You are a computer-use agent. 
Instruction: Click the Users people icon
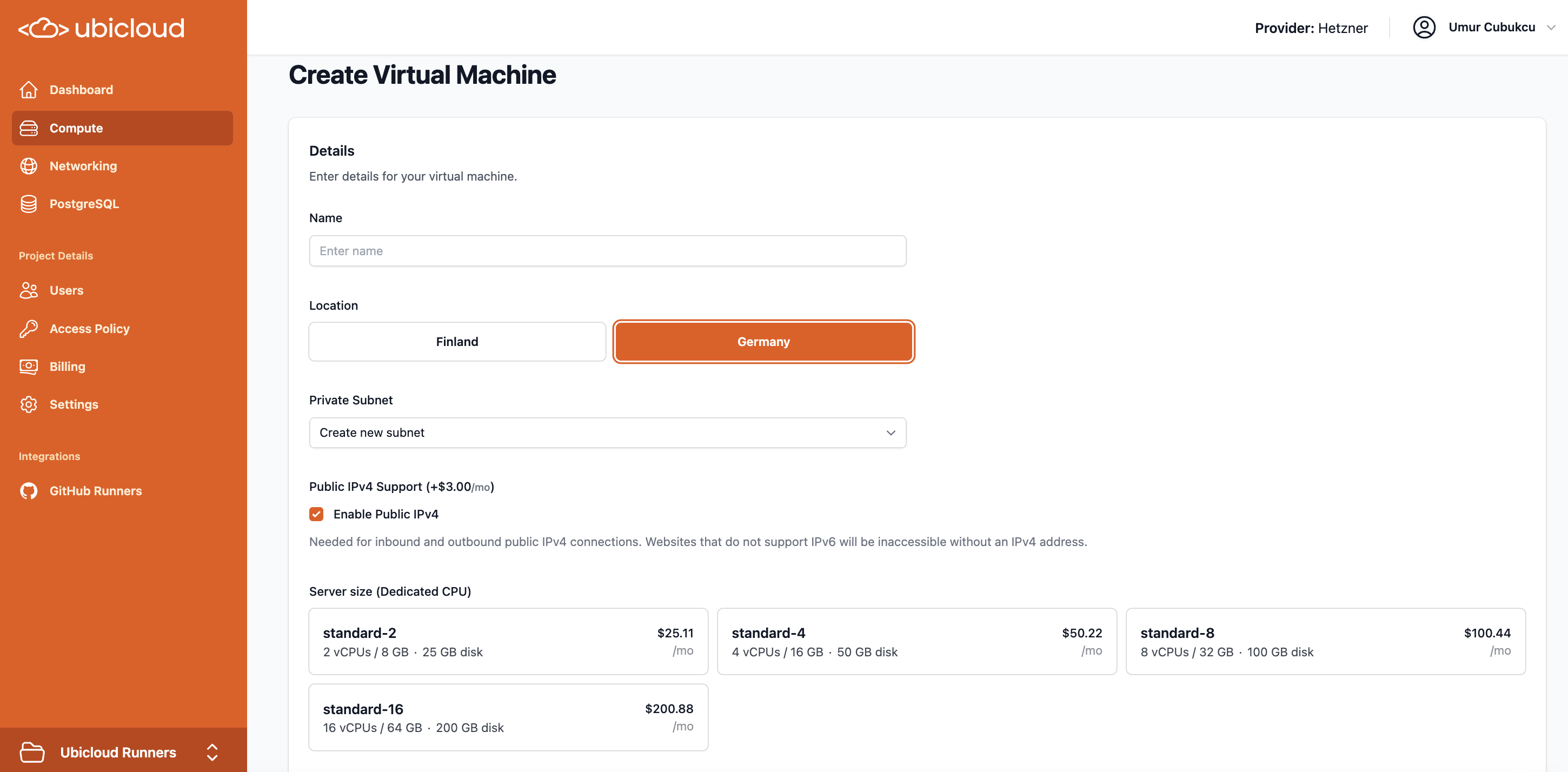pos(29,290)
